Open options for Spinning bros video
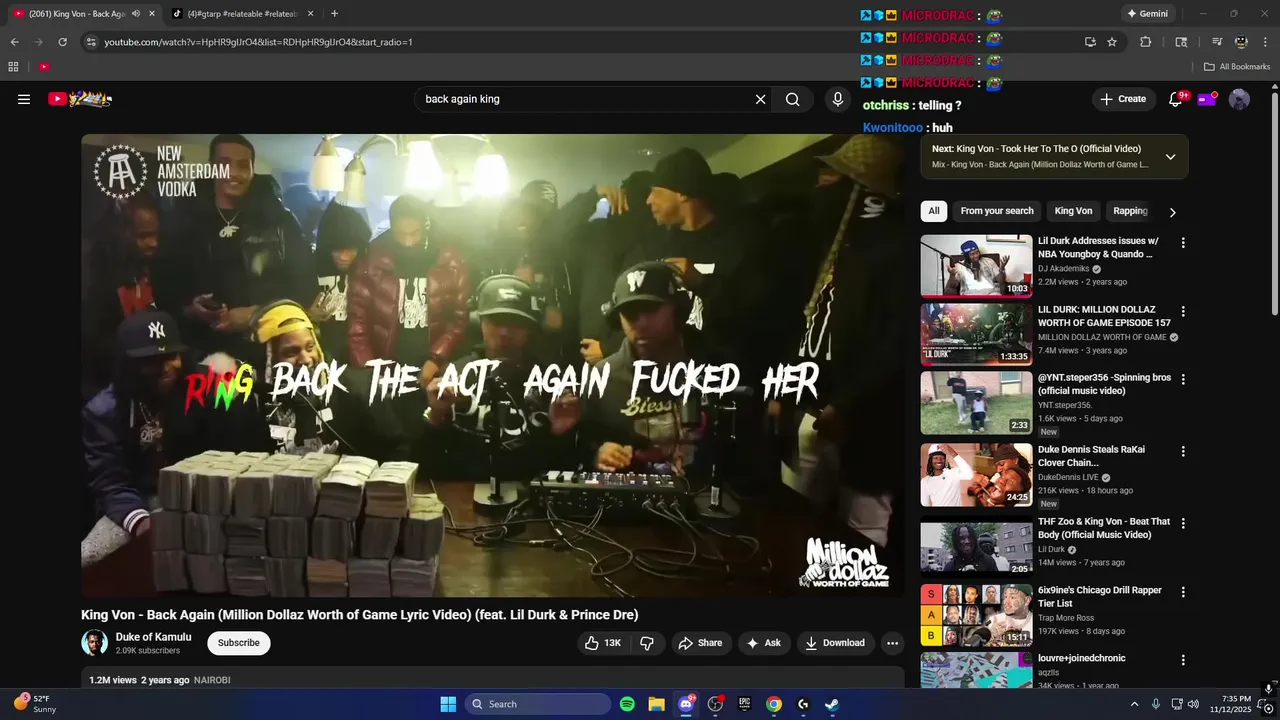This screenshot has width=1280, height=720. (1183, 379)
